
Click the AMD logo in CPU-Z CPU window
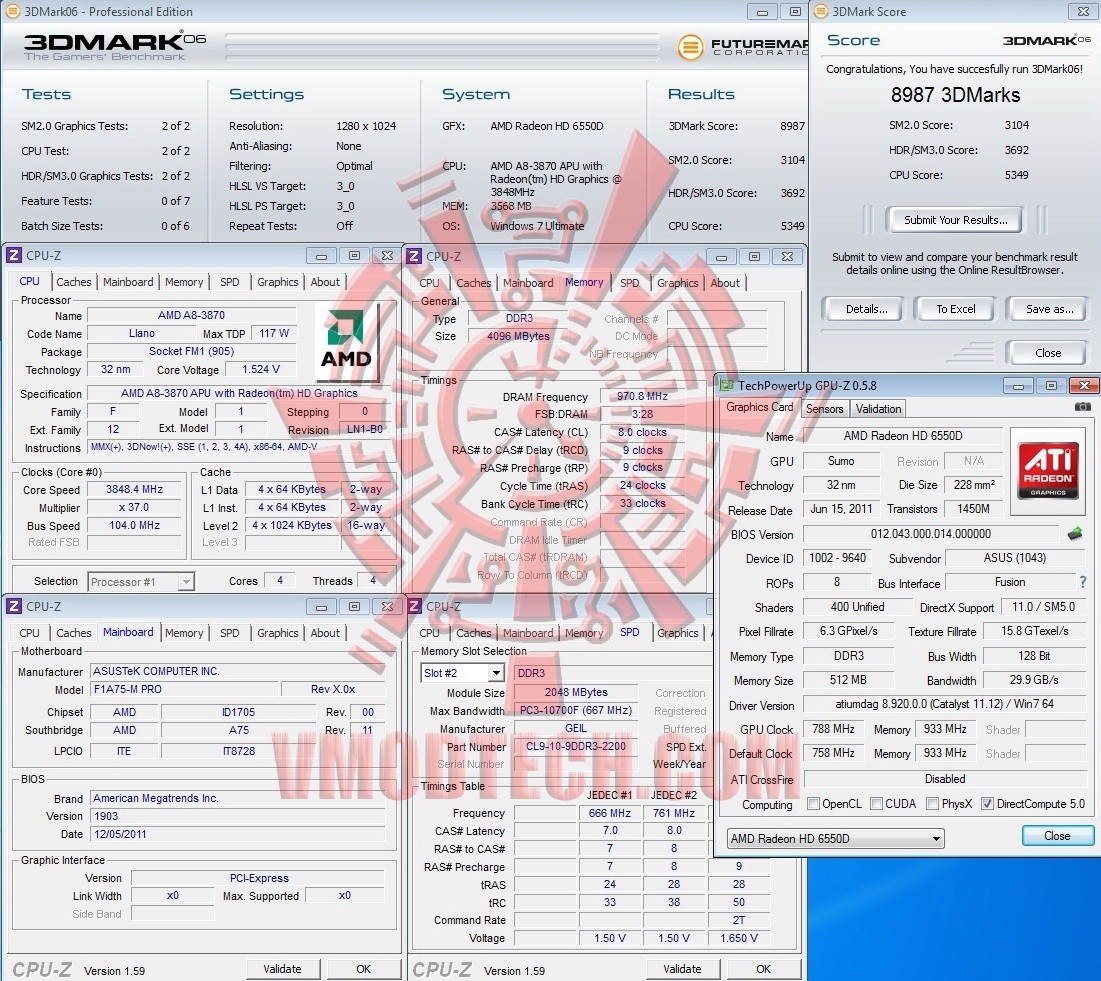coord(345,341)
